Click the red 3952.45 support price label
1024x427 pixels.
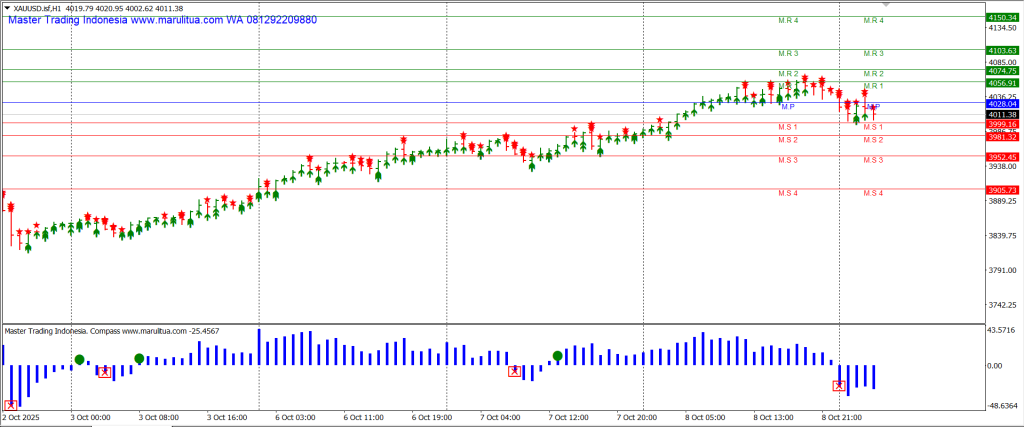point(1001,157)
